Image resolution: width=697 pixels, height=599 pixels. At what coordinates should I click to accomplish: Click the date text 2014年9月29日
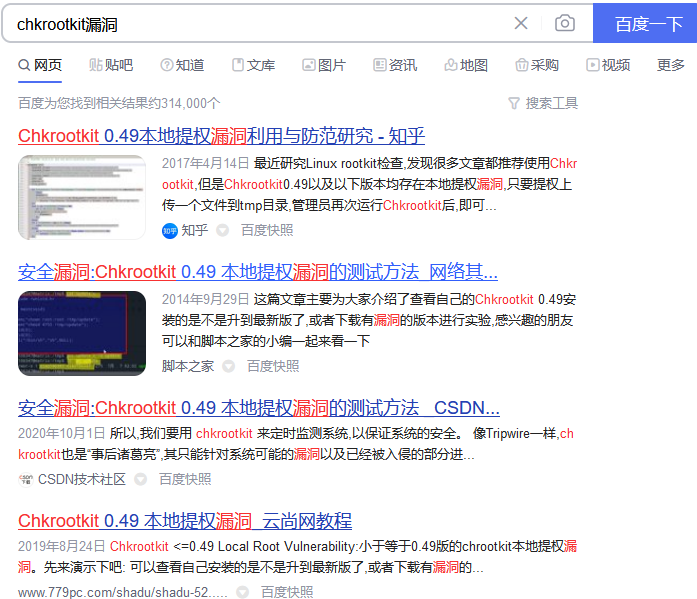[205, 299]
